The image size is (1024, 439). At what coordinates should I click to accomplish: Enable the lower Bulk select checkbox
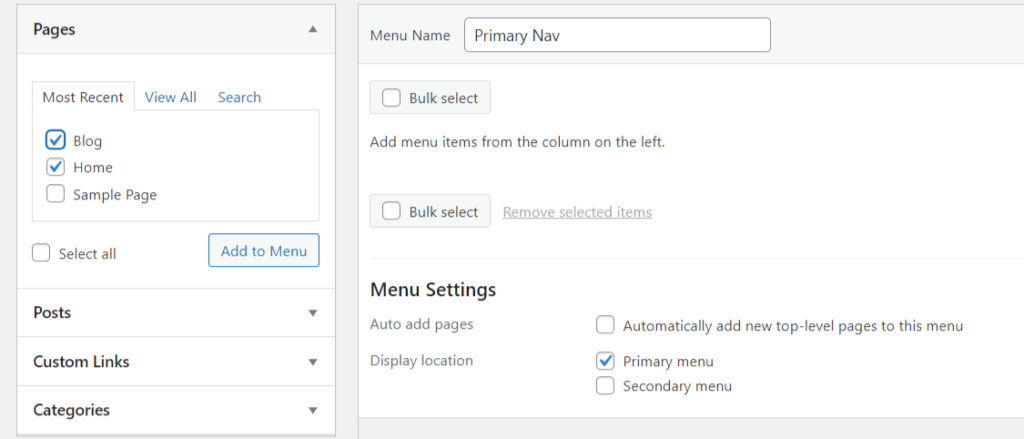[391, 212]
